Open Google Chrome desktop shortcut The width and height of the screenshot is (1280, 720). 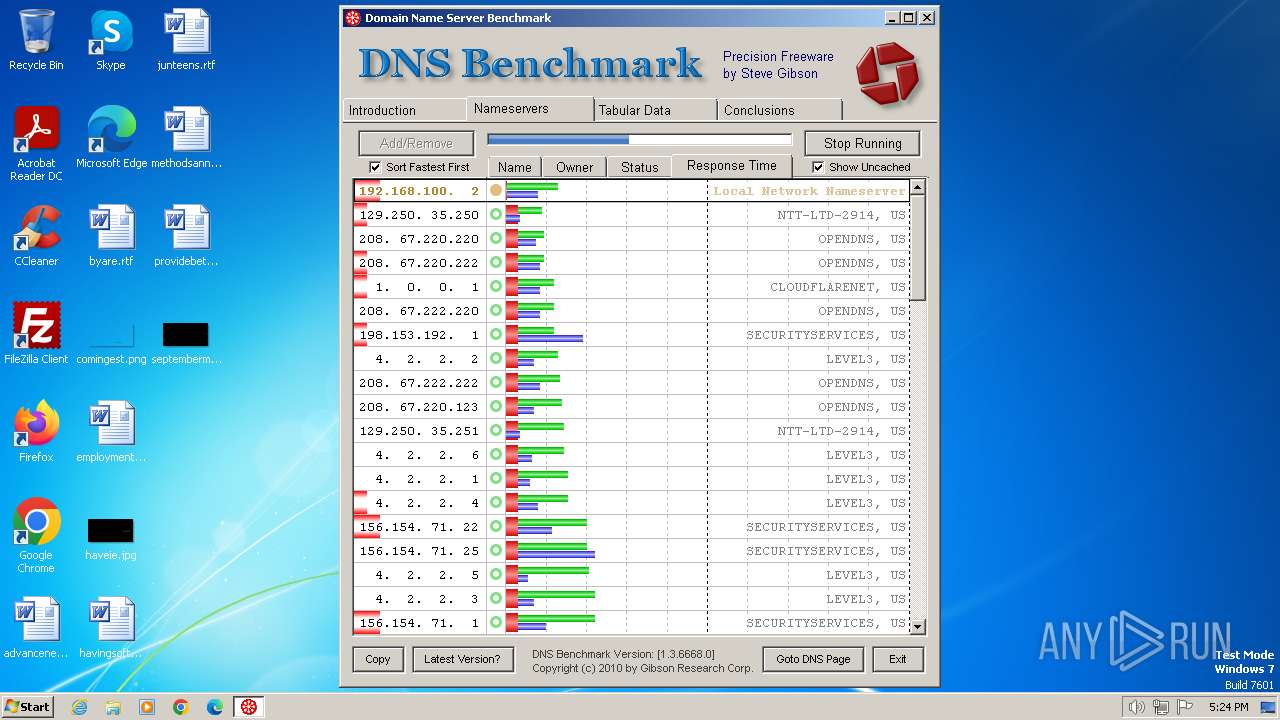click(x=36, y=535)
